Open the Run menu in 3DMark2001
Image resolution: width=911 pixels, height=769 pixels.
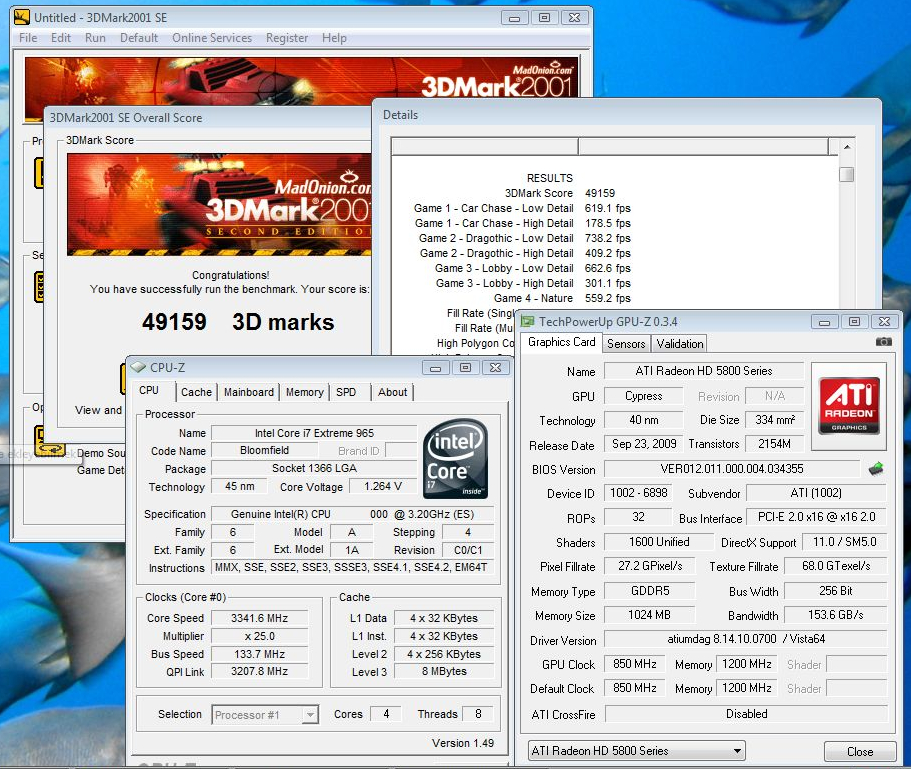(95, 38)
